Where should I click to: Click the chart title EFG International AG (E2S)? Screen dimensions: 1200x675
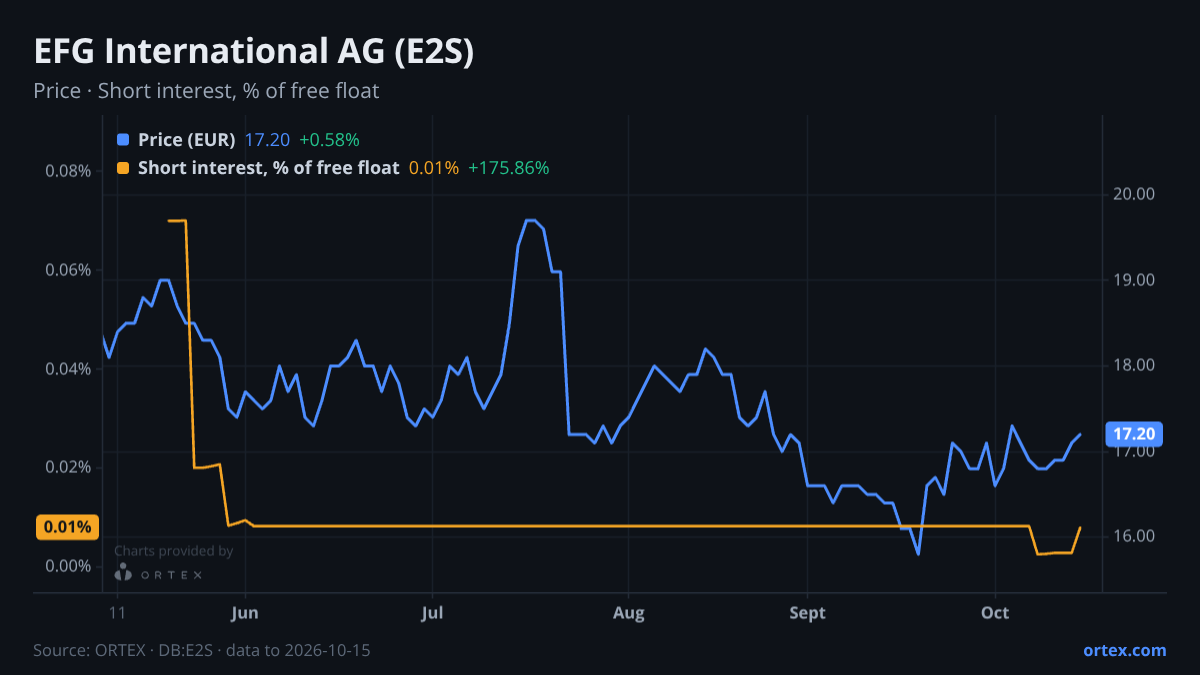pyautogui.click(x=254, y=52)
